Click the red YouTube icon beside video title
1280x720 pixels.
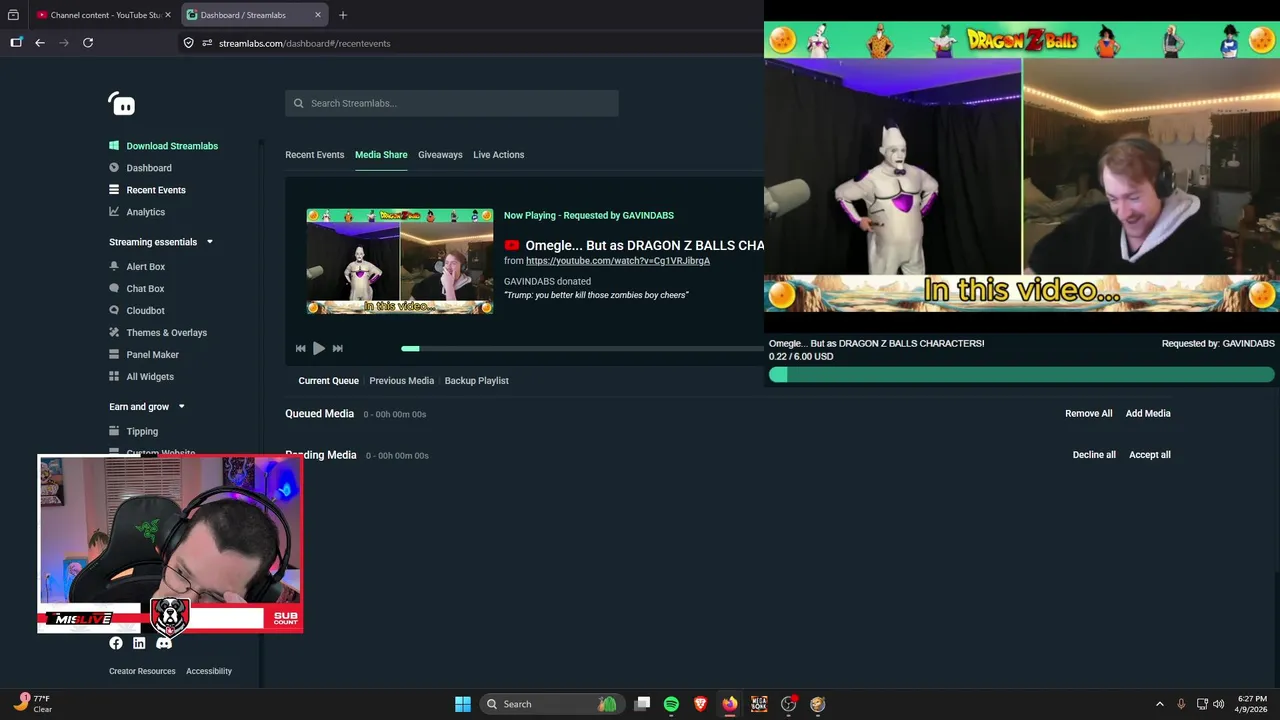coord(512,245)
